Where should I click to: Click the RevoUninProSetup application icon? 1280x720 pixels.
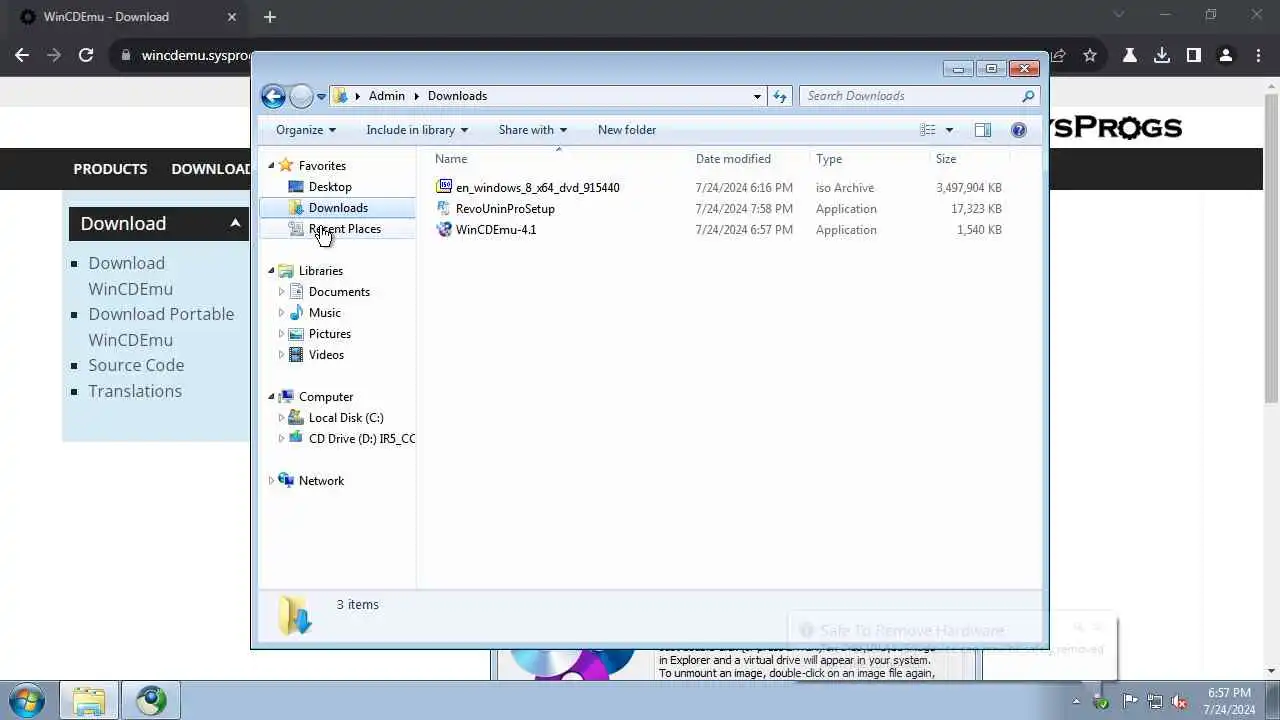pyautogui.click(x=444, y=208)
